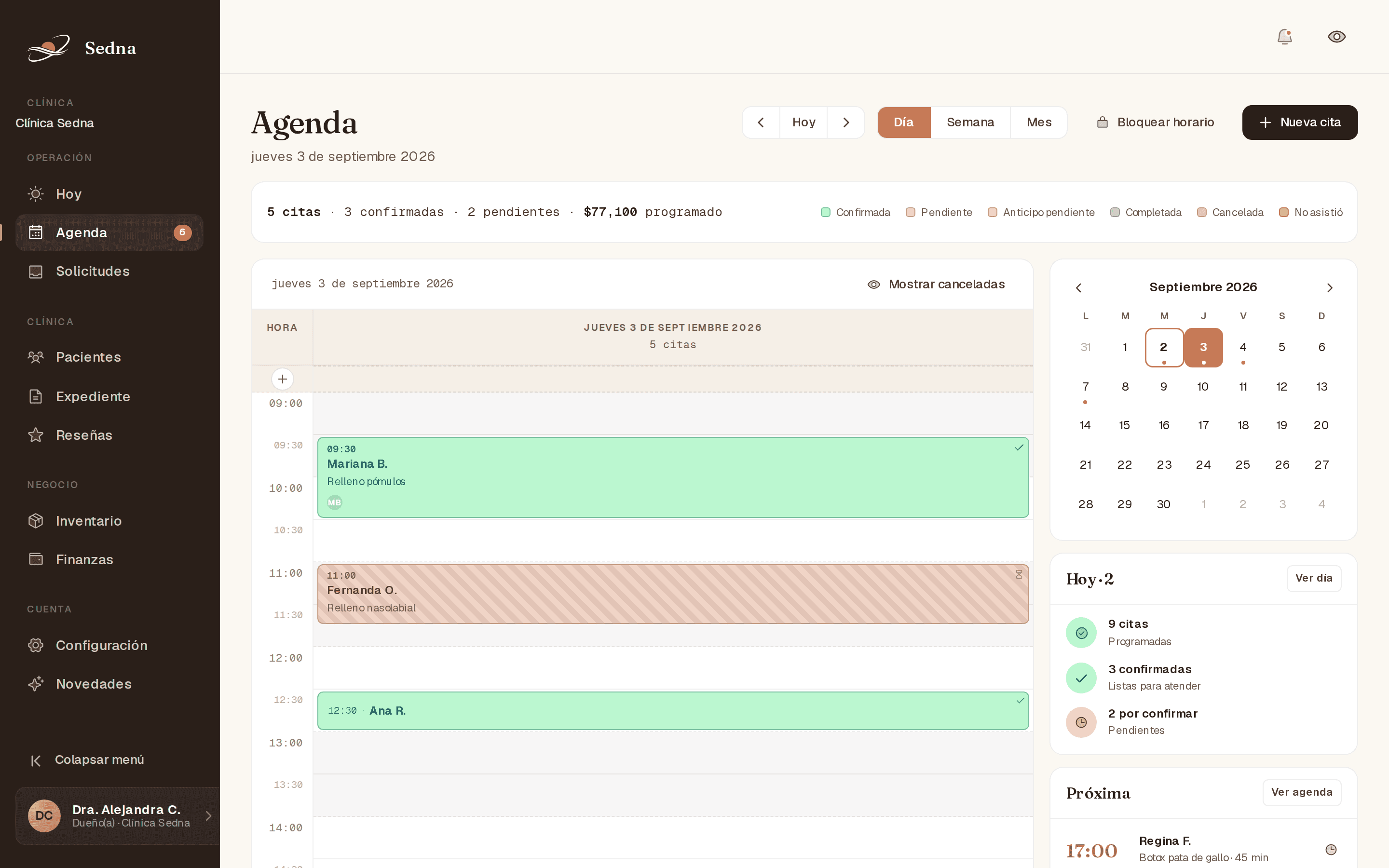Click Ver agenda button

point(1302,792)
